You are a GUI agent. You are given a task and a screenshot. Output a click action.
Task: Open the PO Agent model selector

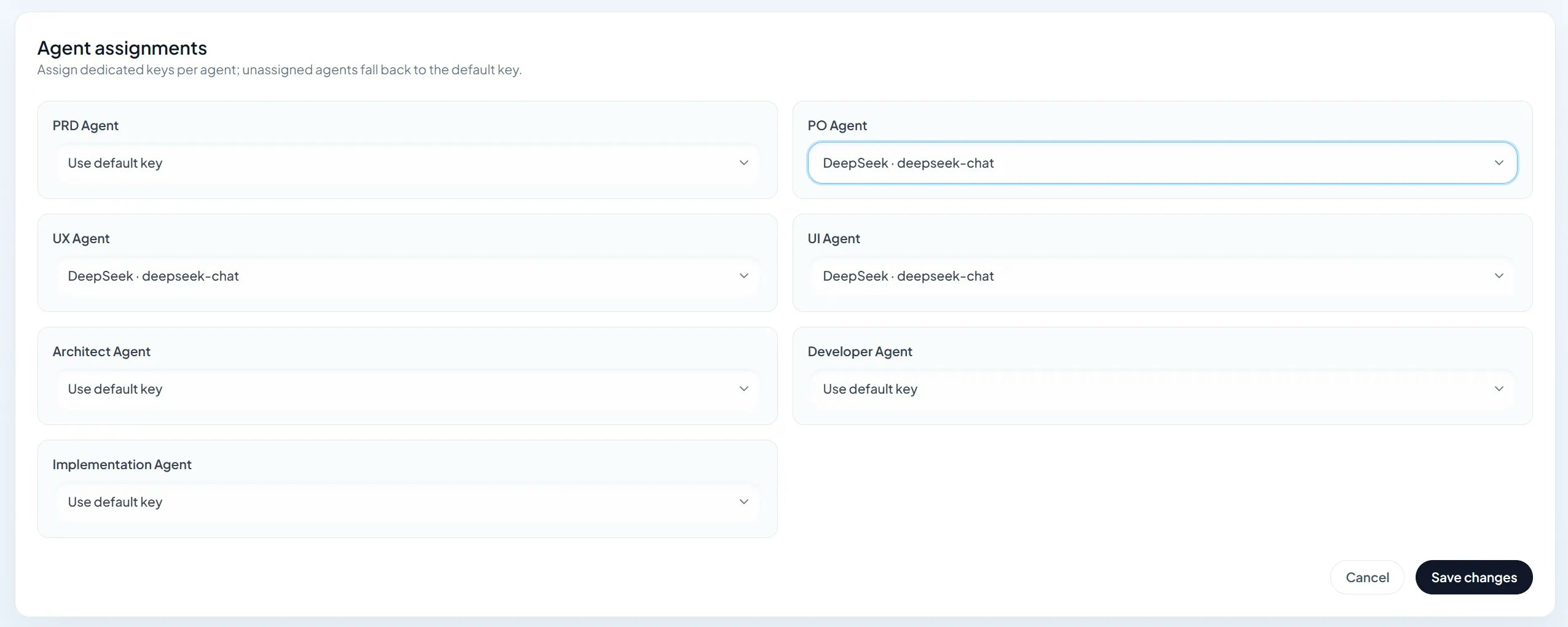1162,163
